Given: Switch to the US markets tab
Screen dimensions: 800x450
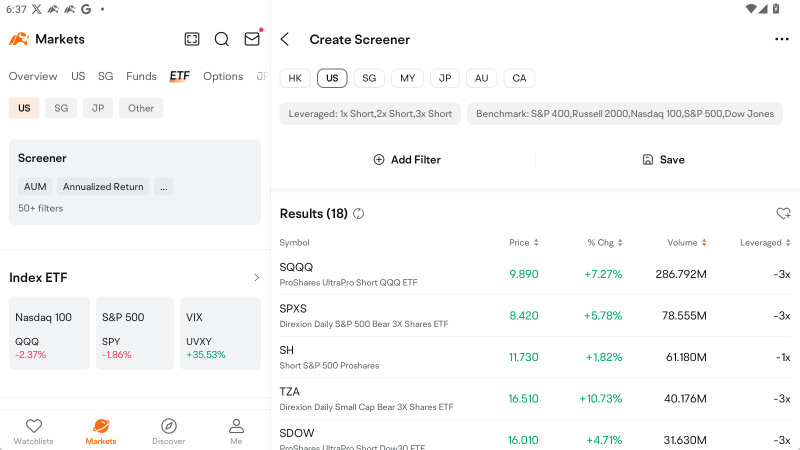Looking at the screenshot, I should [x=78, y=77].
